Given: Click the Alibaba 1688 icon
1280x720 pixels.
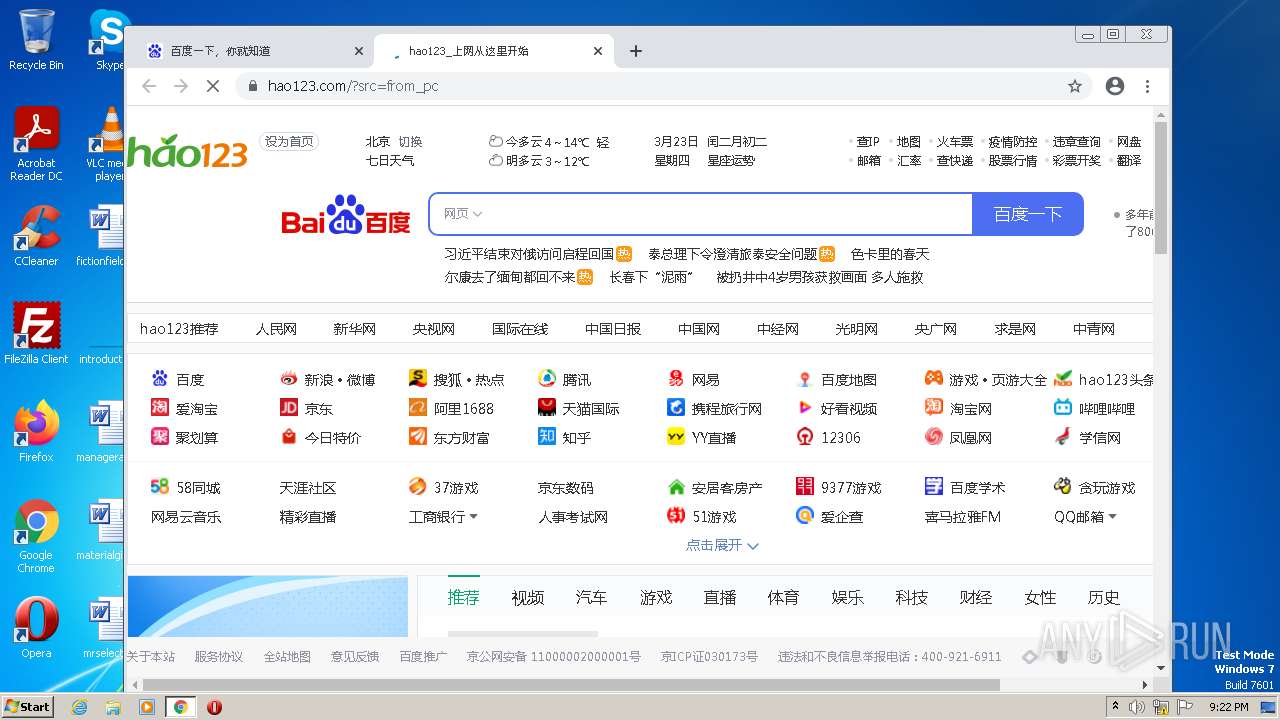Looking at the screenshot, I should coord(418,408).
